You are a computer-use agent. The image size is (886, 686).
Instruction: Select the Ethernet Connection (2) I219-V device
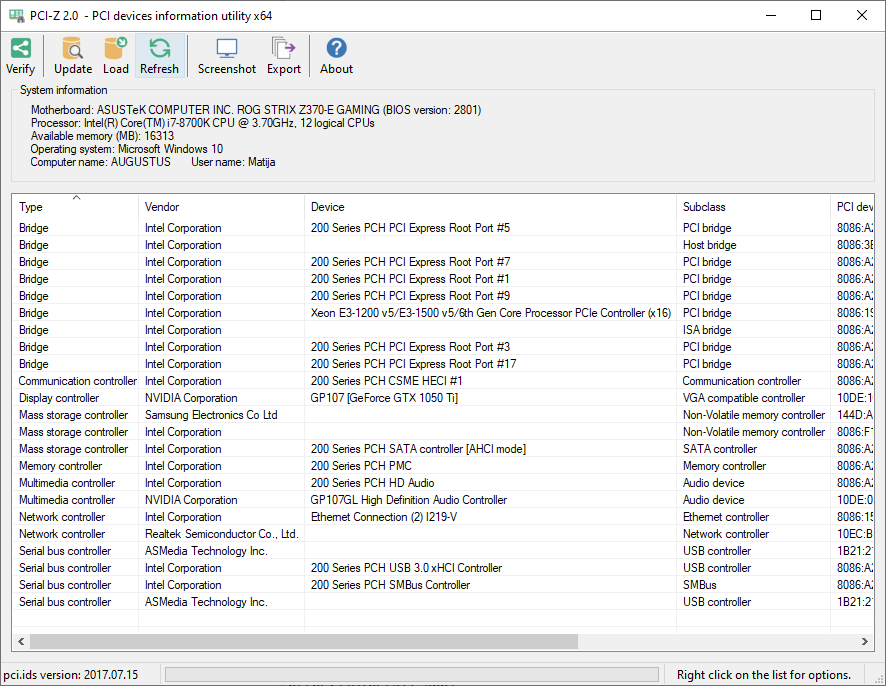point(384,516)
